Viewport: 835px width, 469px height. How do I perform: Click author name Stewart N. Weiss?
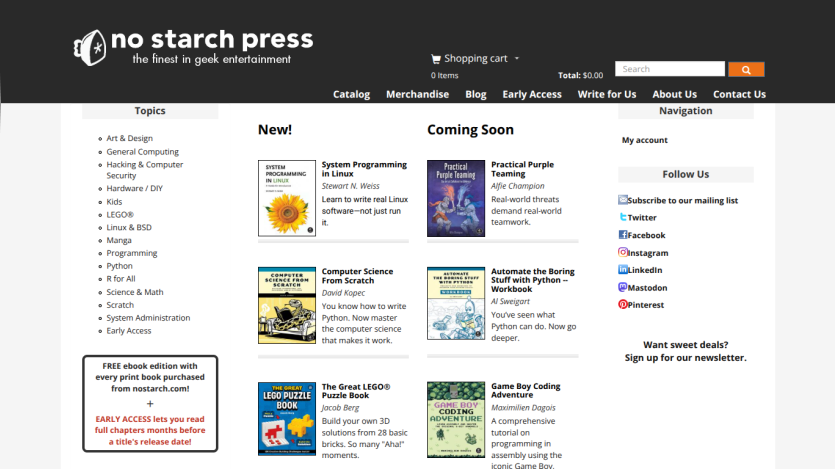pyautogui.click(x=350, y=186)
